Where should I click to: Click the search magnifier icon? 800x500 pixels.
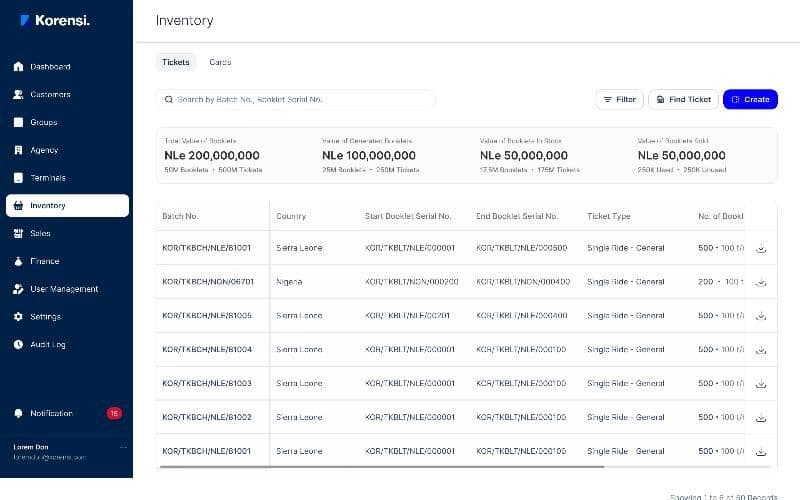click(168, 99)
